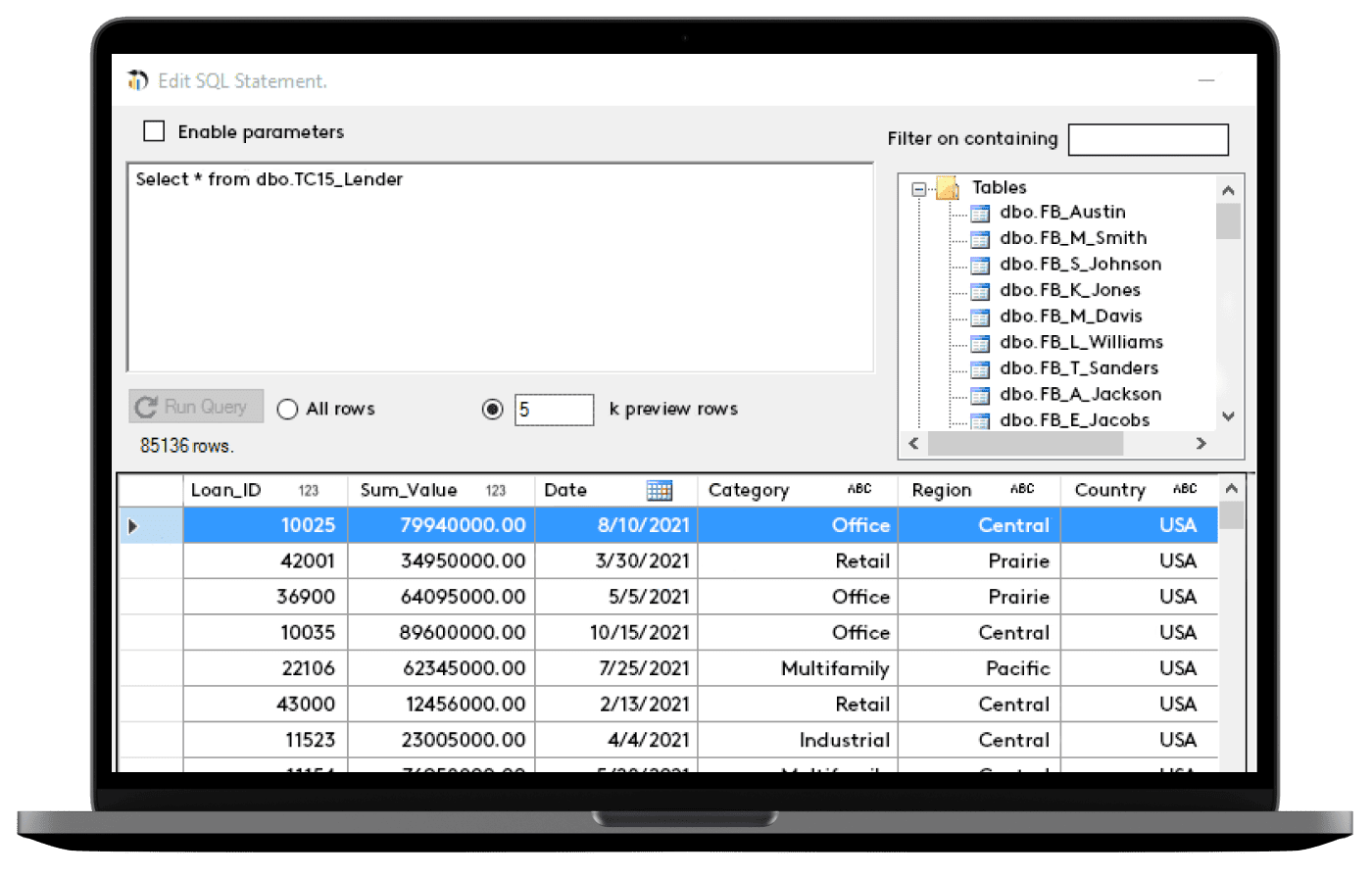This screenshot has height=876, width=1372.
Task: Click the Filter on containing text box
Action: coord(1148,139)
